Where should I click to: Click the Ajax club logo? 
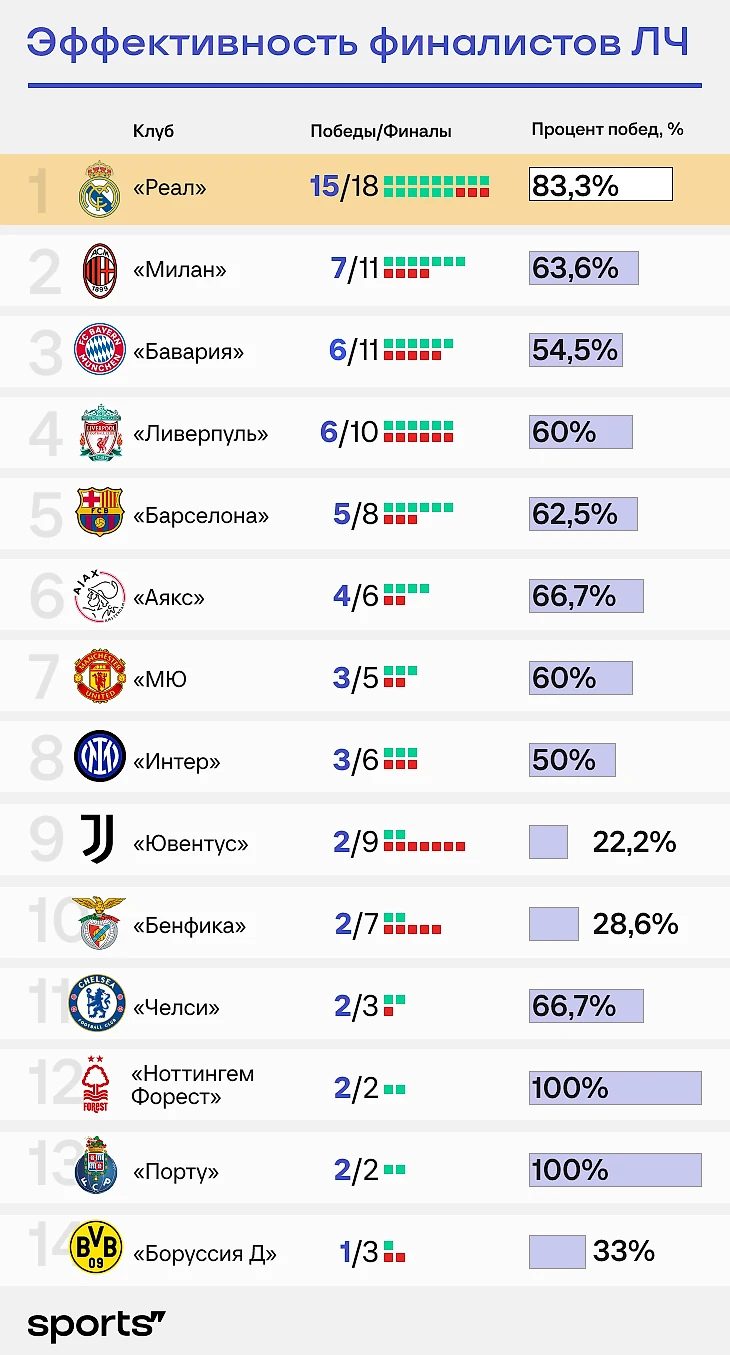click(x=100, y=597)
